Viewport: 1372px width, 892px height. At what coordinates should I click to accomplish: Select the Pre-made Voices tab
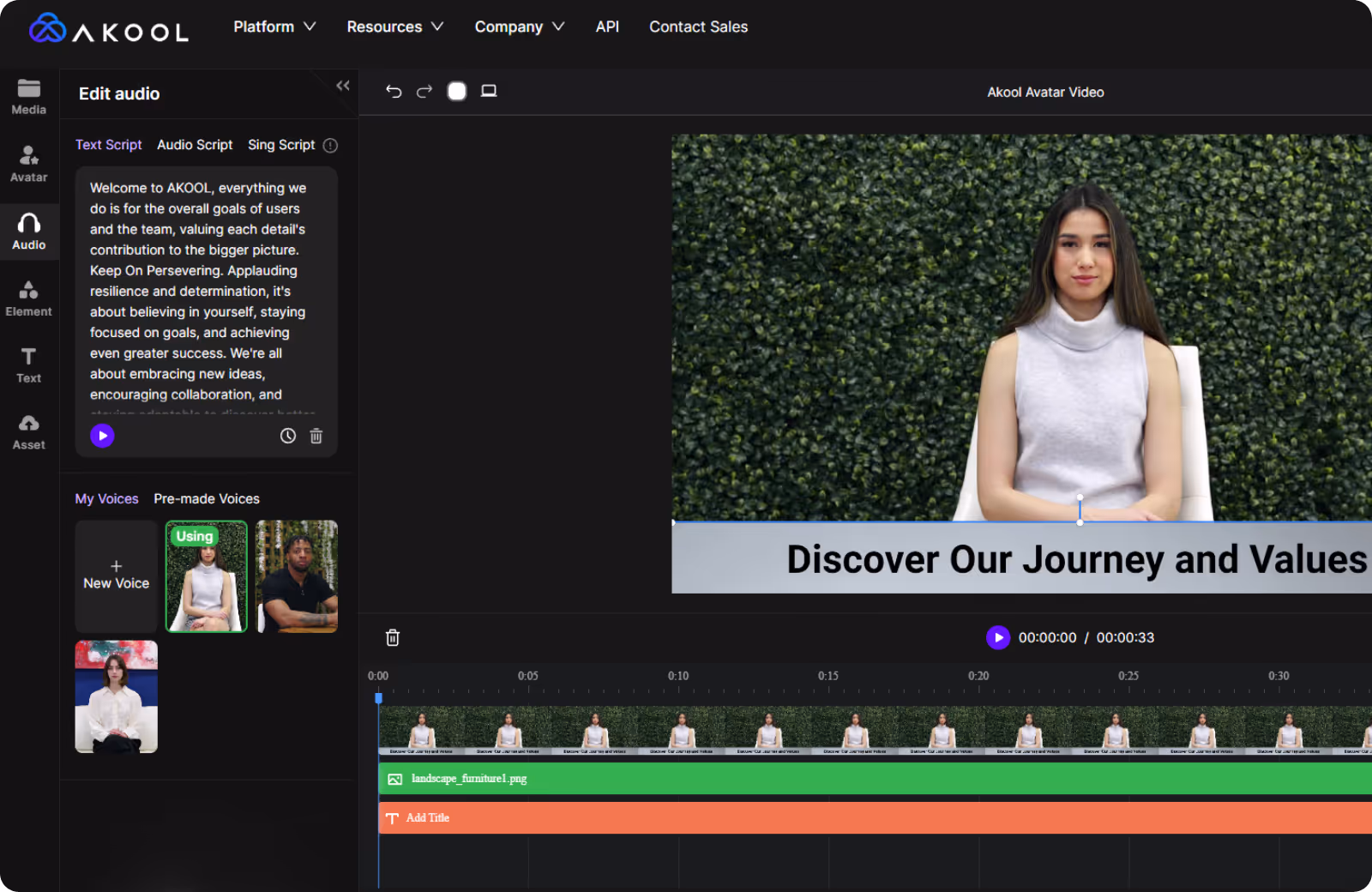207,499
